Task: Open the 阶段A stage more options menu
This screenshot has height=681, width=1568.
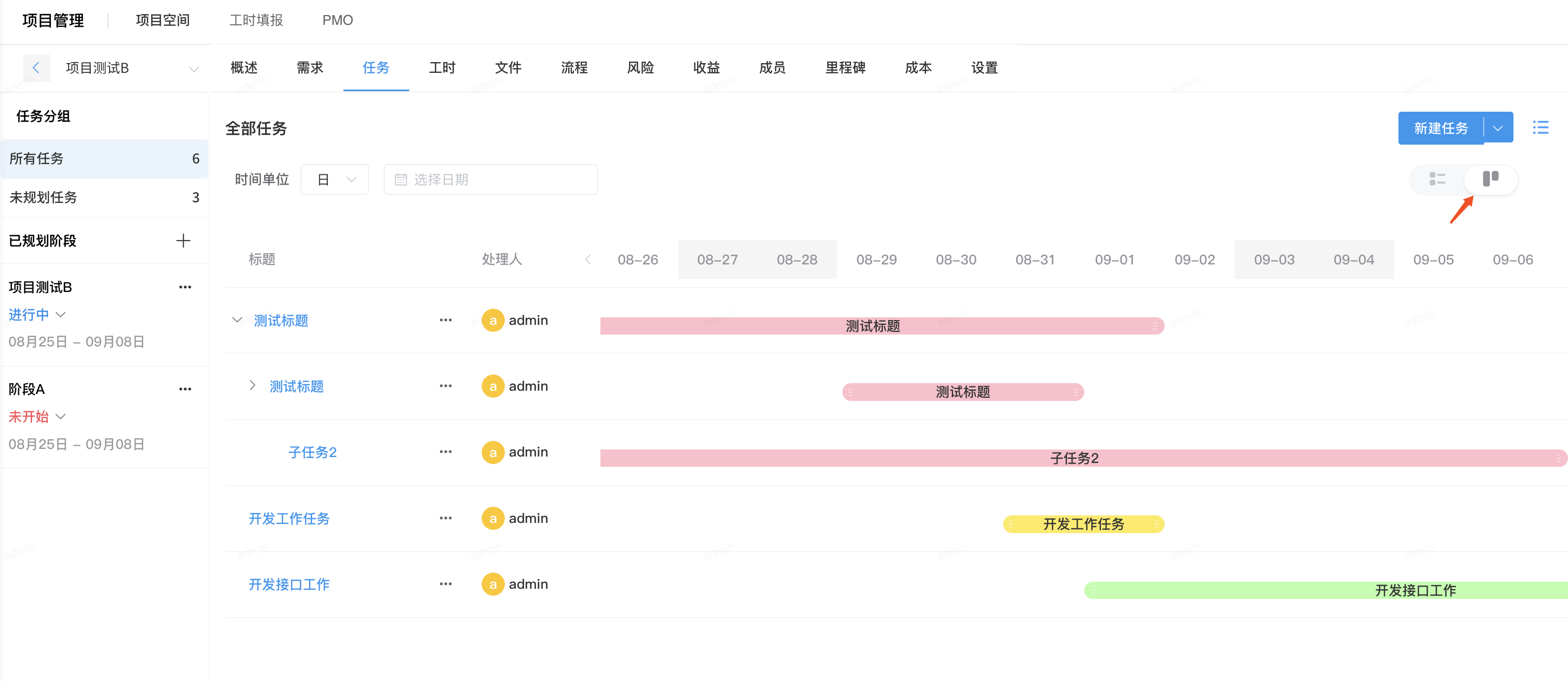Action: pos(185,389)
